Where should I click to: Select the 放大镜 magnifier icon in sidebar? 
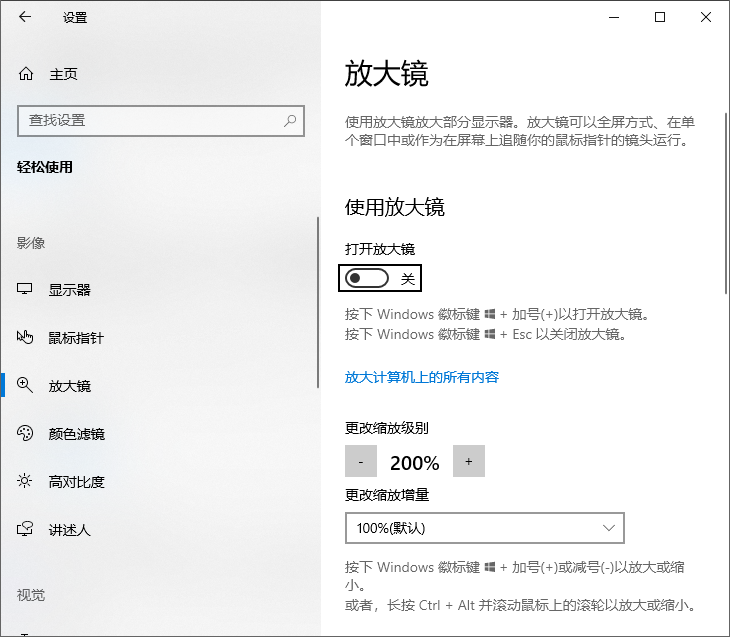25,385
